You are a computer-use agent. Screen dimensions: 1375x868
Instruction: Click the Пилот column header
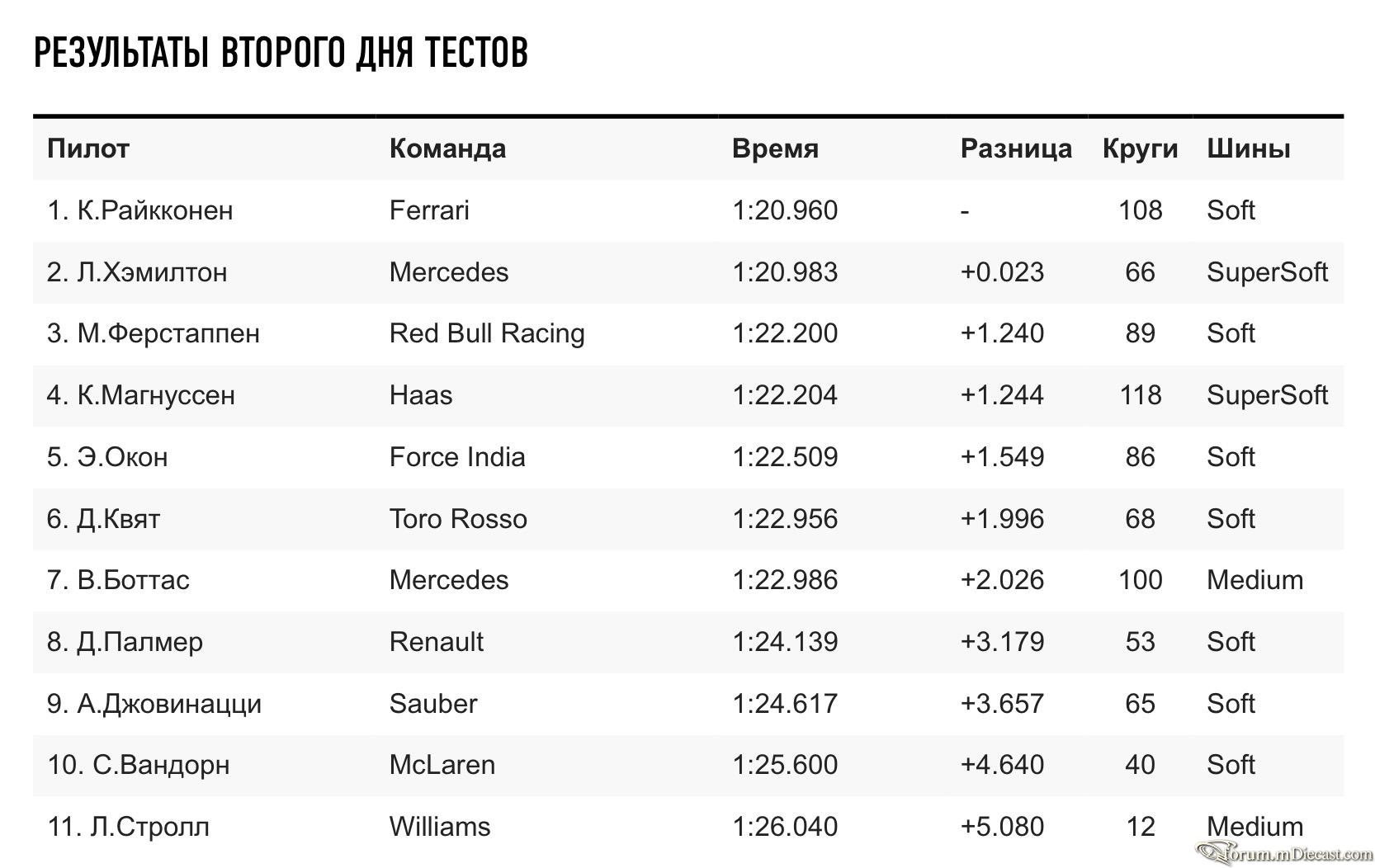coord(88,149)
